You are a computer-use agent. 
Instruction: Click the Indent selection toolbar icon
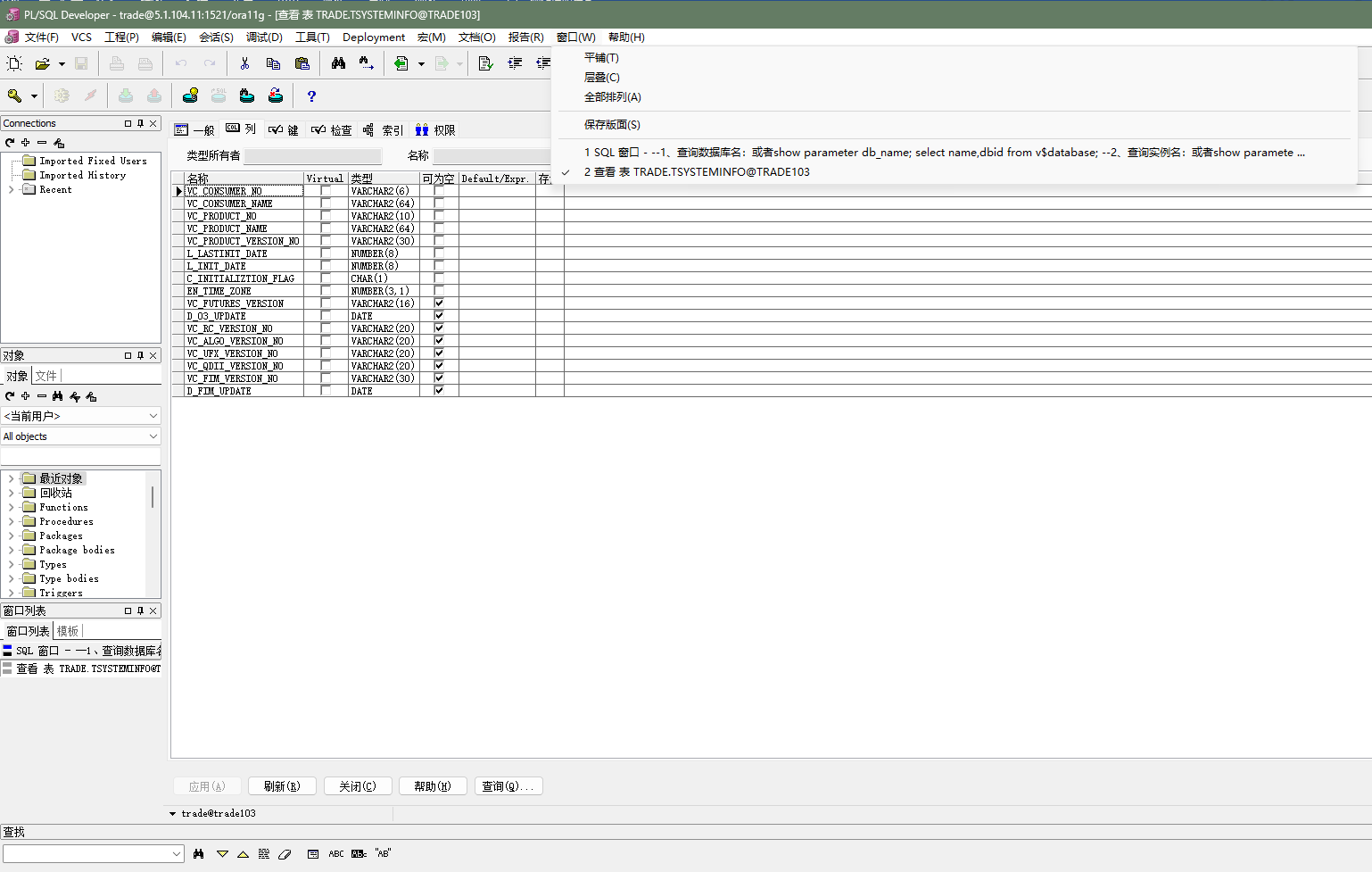click(x=515, y=63)
